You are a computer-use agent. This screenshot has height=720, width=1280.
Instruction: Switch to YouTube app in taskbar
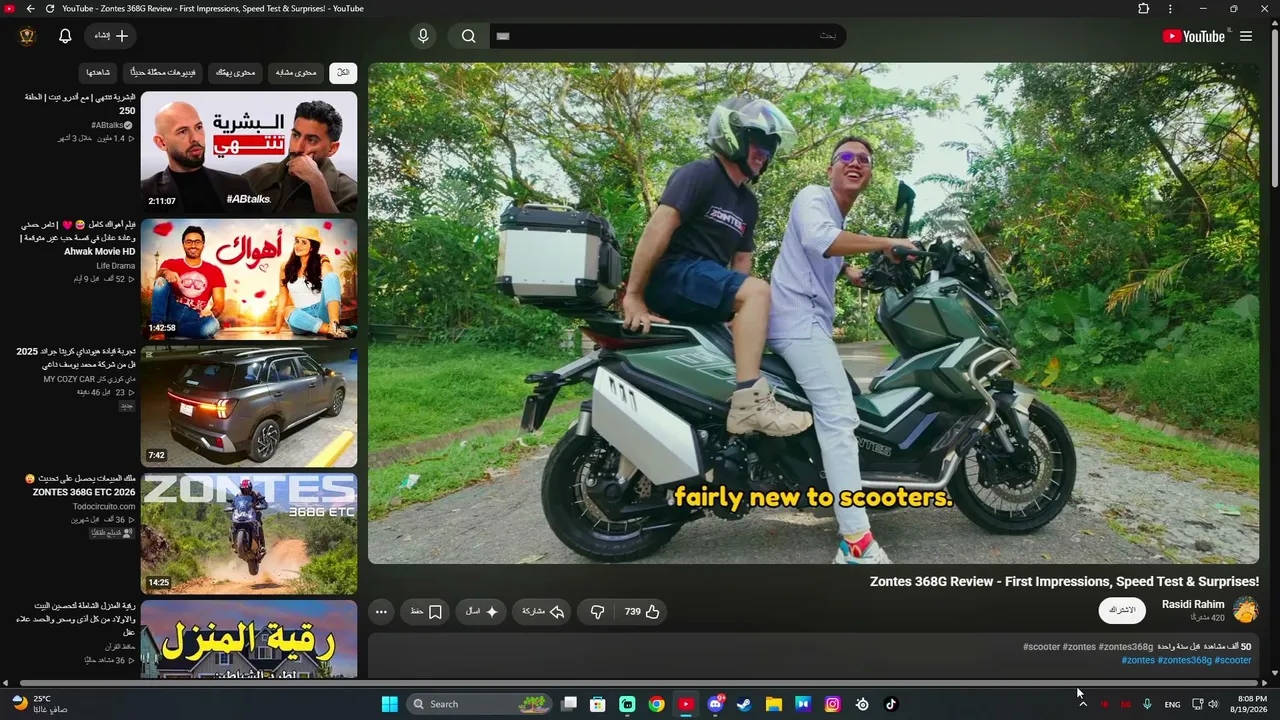click(685, 704)
